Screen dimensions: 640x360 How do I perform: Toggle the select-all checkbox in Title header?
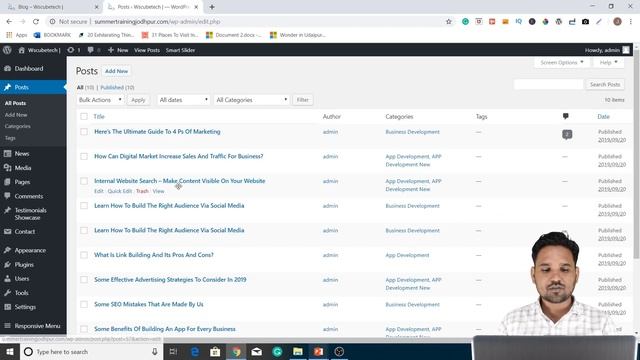[84, 116]
